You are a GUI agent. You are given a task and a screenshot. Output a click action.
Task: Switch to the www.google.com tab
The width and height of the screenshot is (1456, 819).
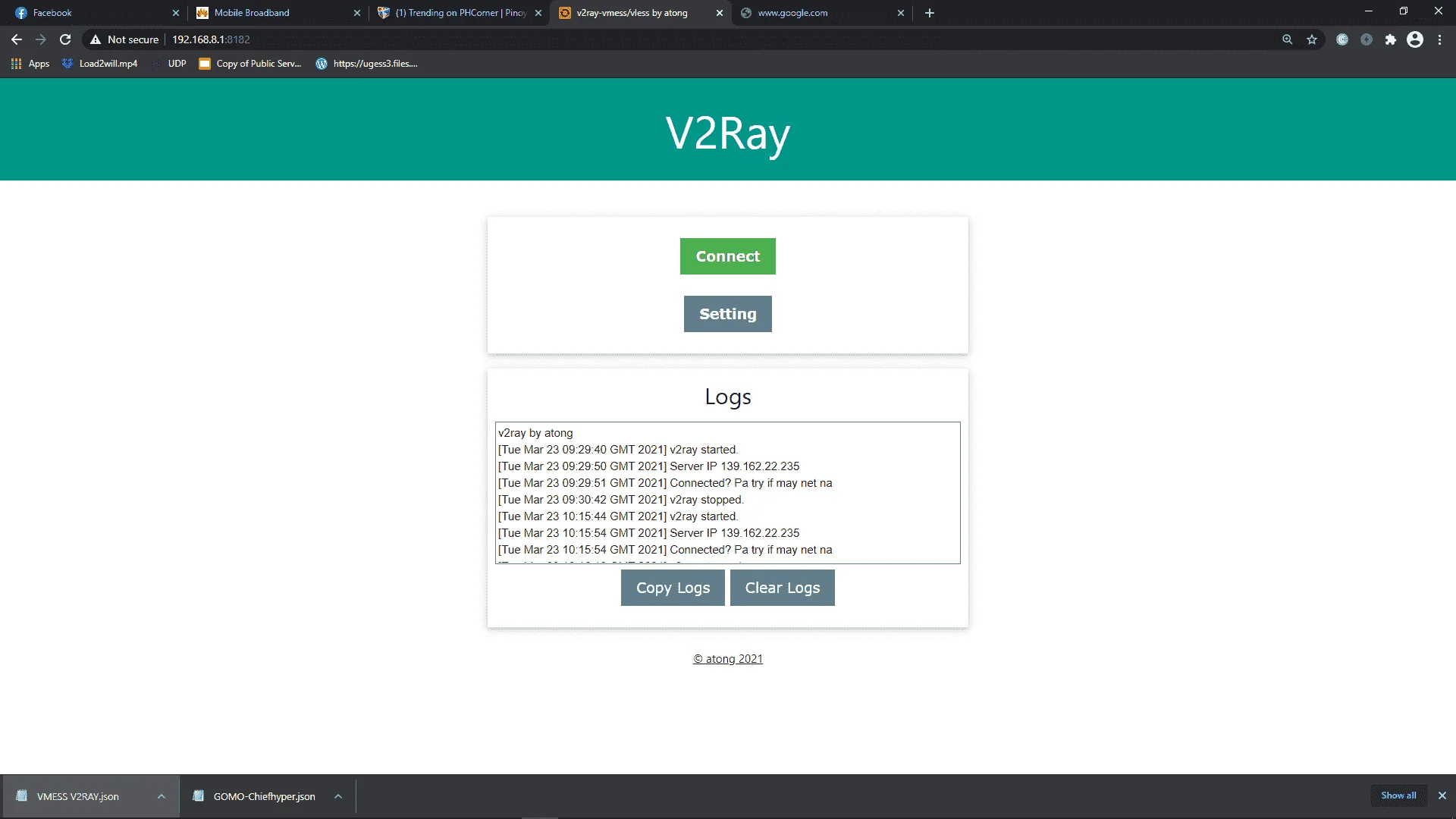pos(823,13)
